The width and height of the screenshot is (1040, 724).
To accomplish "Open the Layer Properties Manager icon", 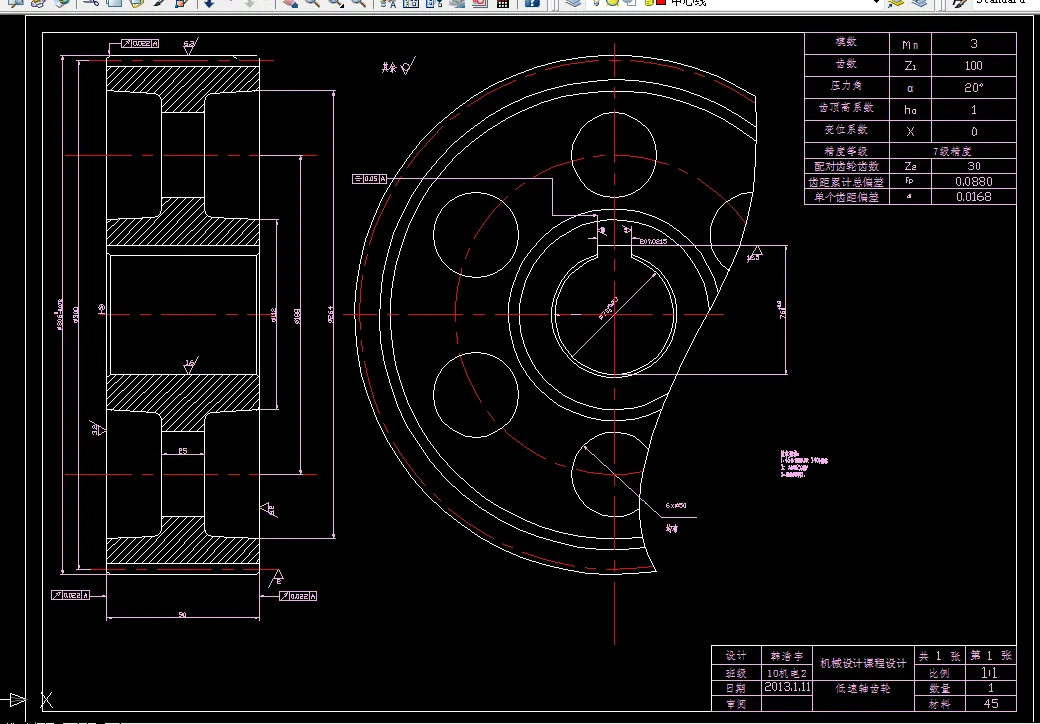I will click(573, 3).
